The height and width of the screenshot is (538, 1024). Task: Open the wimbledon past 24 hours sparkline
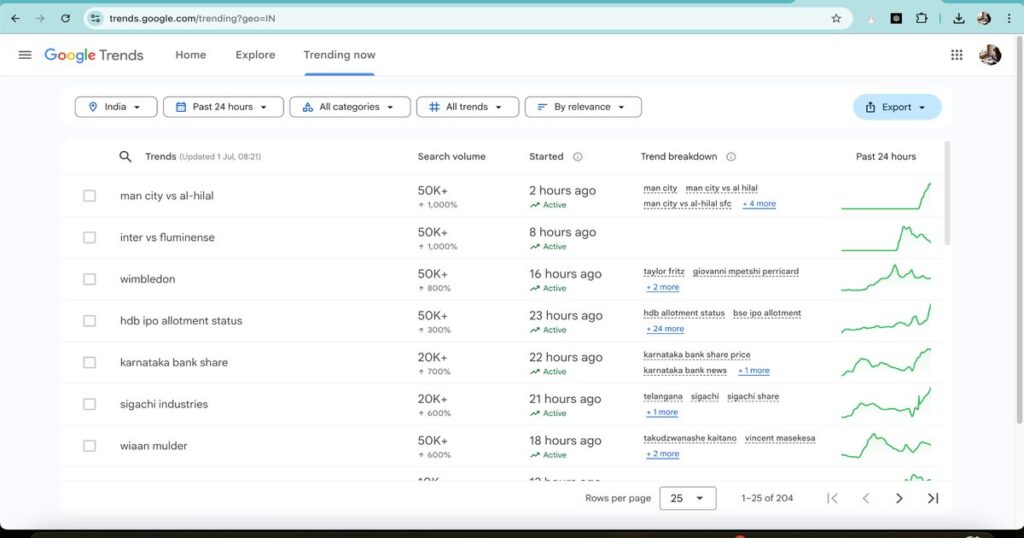(x=886, y=279)
